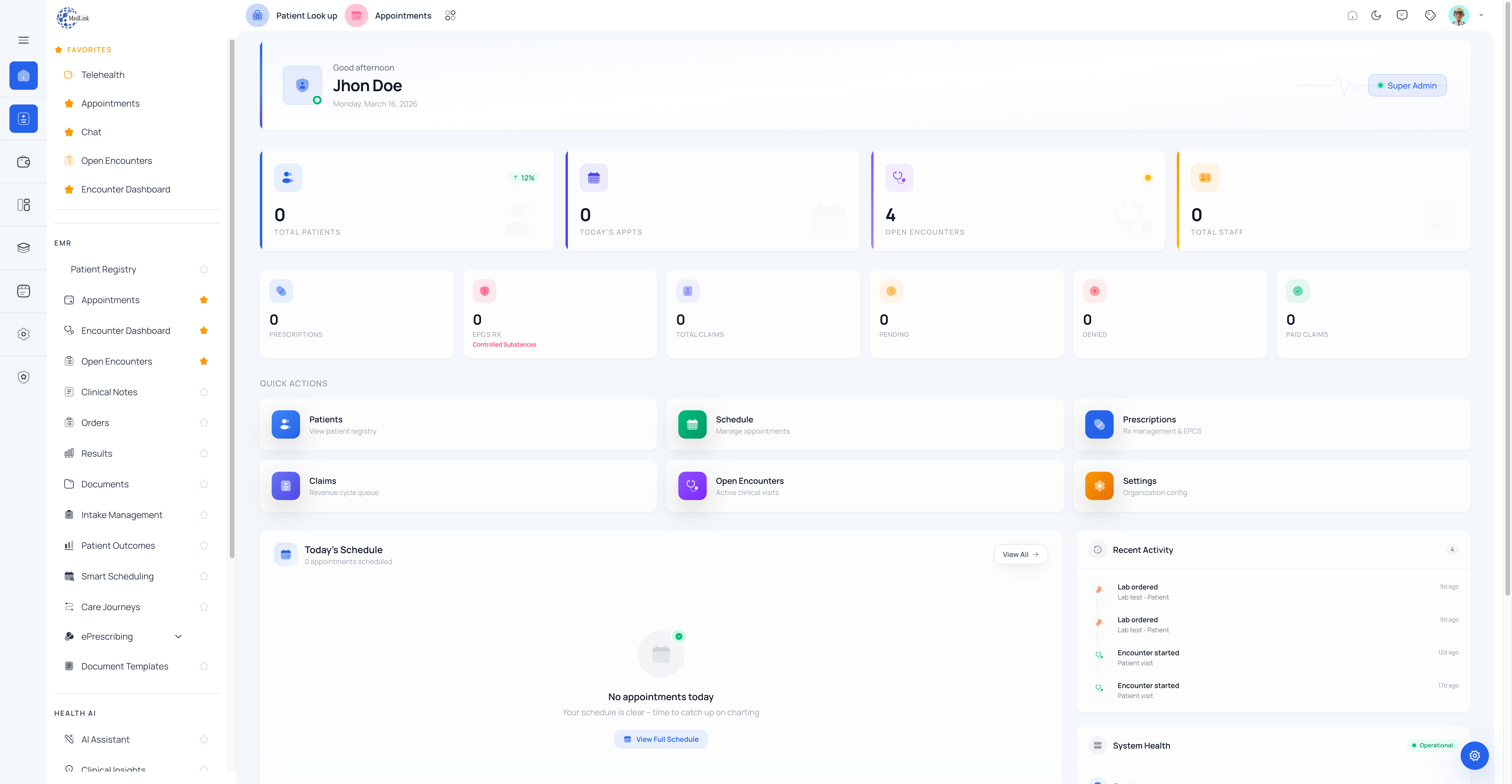
Task: Select the home icon in the left rail
Action: (x=24, y=75)
